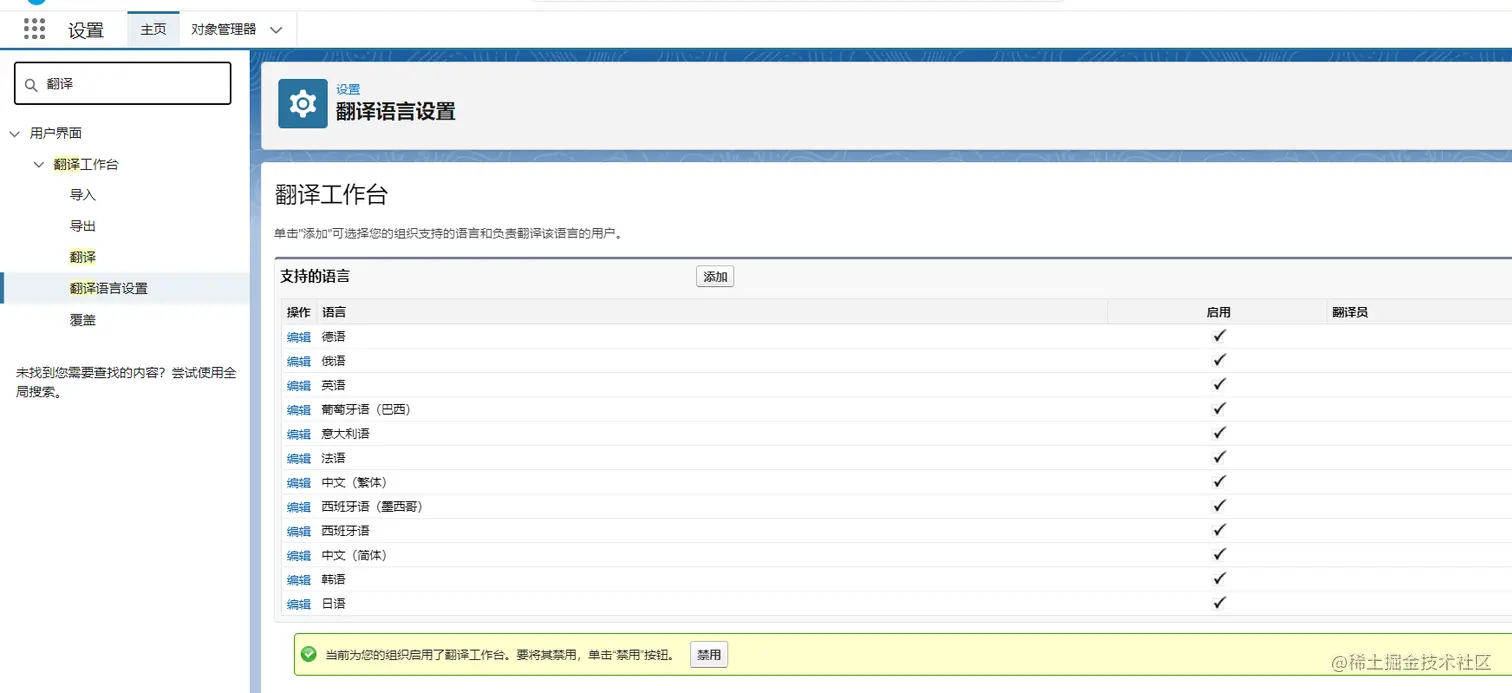Viewport: 1512px width, 693px height.
Task: Click 编辑 link for 英语
Action: tap(299, 385)
